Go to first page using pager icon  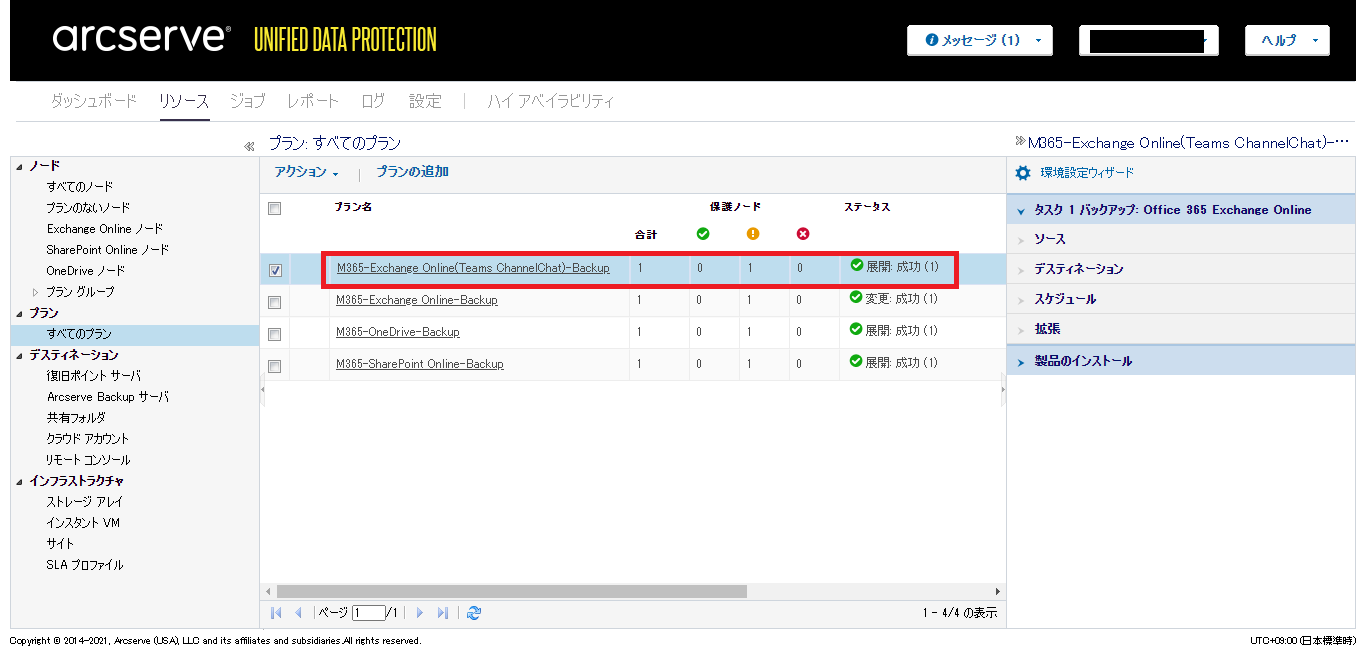[x=276, y=613]
